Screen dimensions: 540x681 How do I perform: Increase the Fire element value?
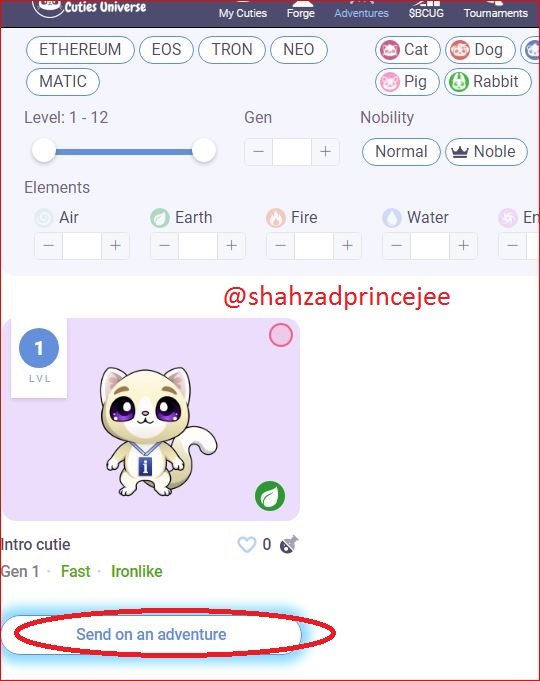point(347,245)
